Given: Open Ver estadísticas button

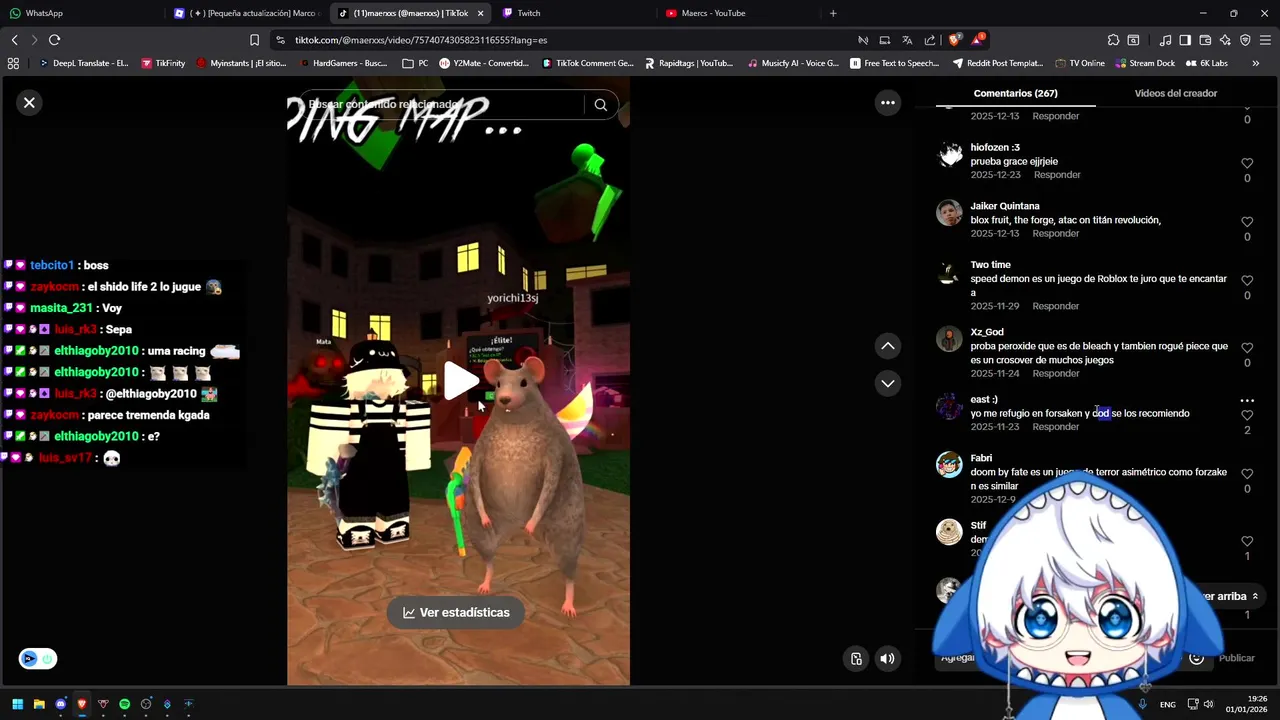Looking at the screenshot, I should pyautogui.click(x=456, y=612).
